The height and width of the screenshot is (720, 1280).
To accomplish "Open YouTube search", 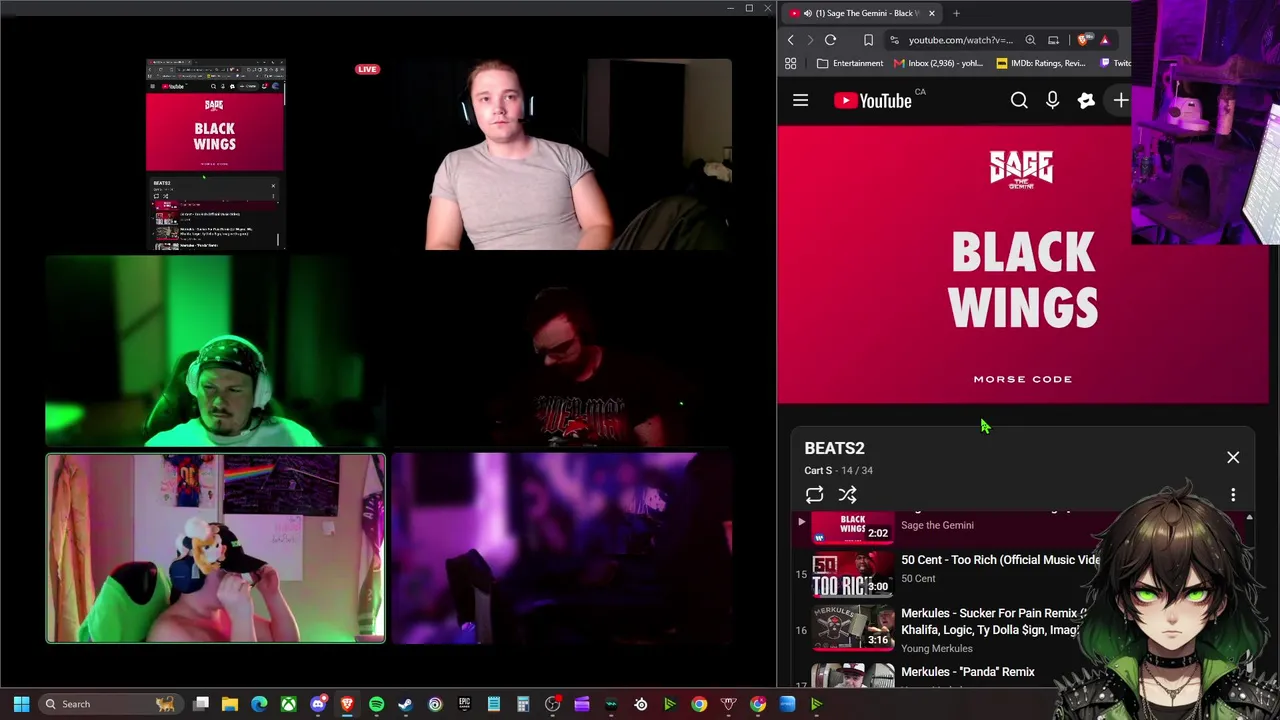I will 1019,100.
